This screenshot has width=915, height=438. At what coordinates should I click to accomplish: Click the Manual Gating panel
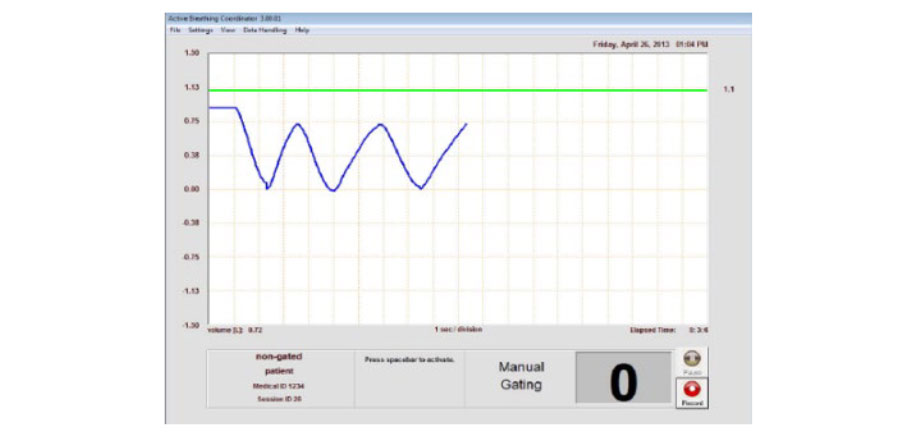521,376
